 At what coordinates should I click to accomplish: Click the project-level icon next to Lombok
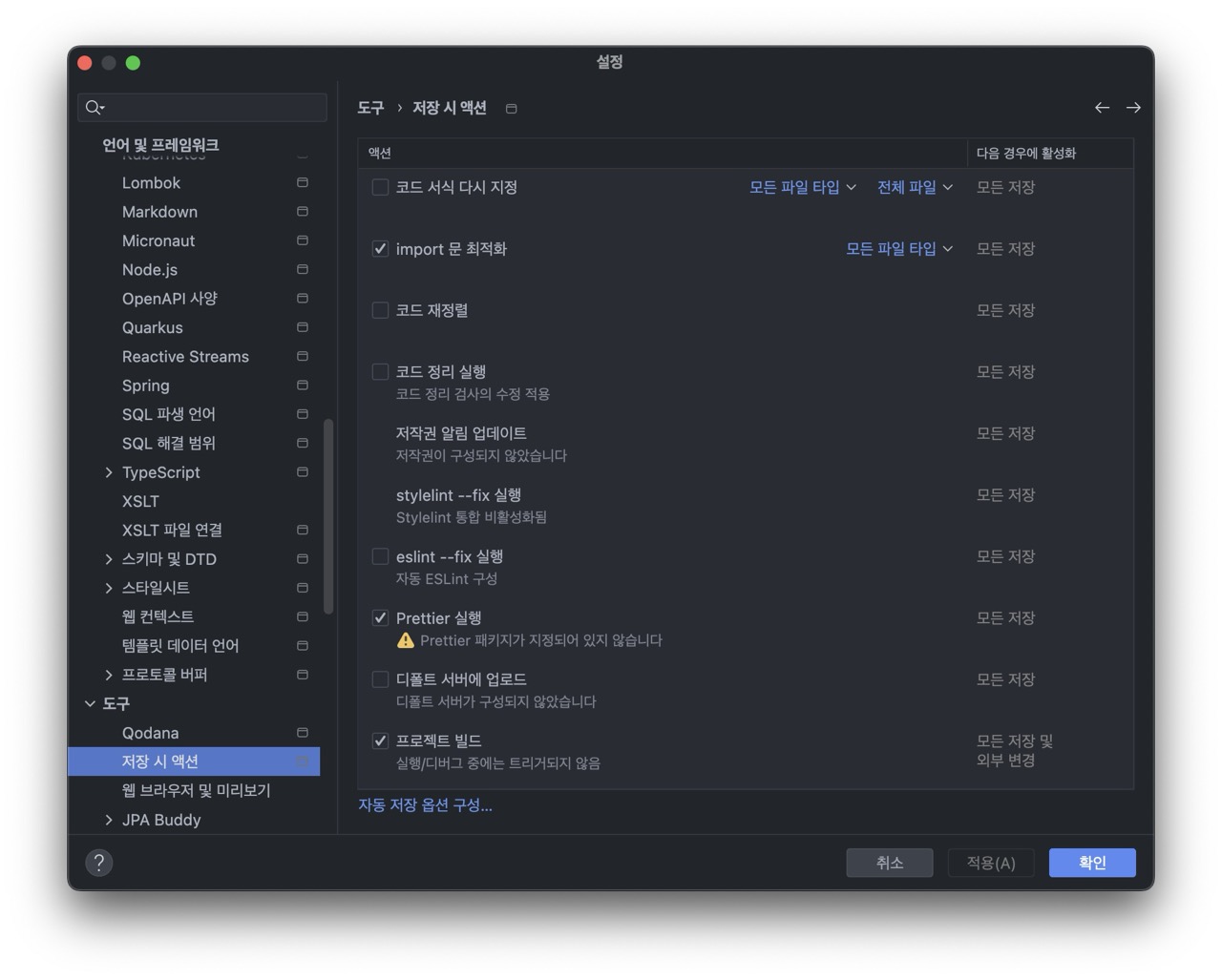click(x=303, y=182)
